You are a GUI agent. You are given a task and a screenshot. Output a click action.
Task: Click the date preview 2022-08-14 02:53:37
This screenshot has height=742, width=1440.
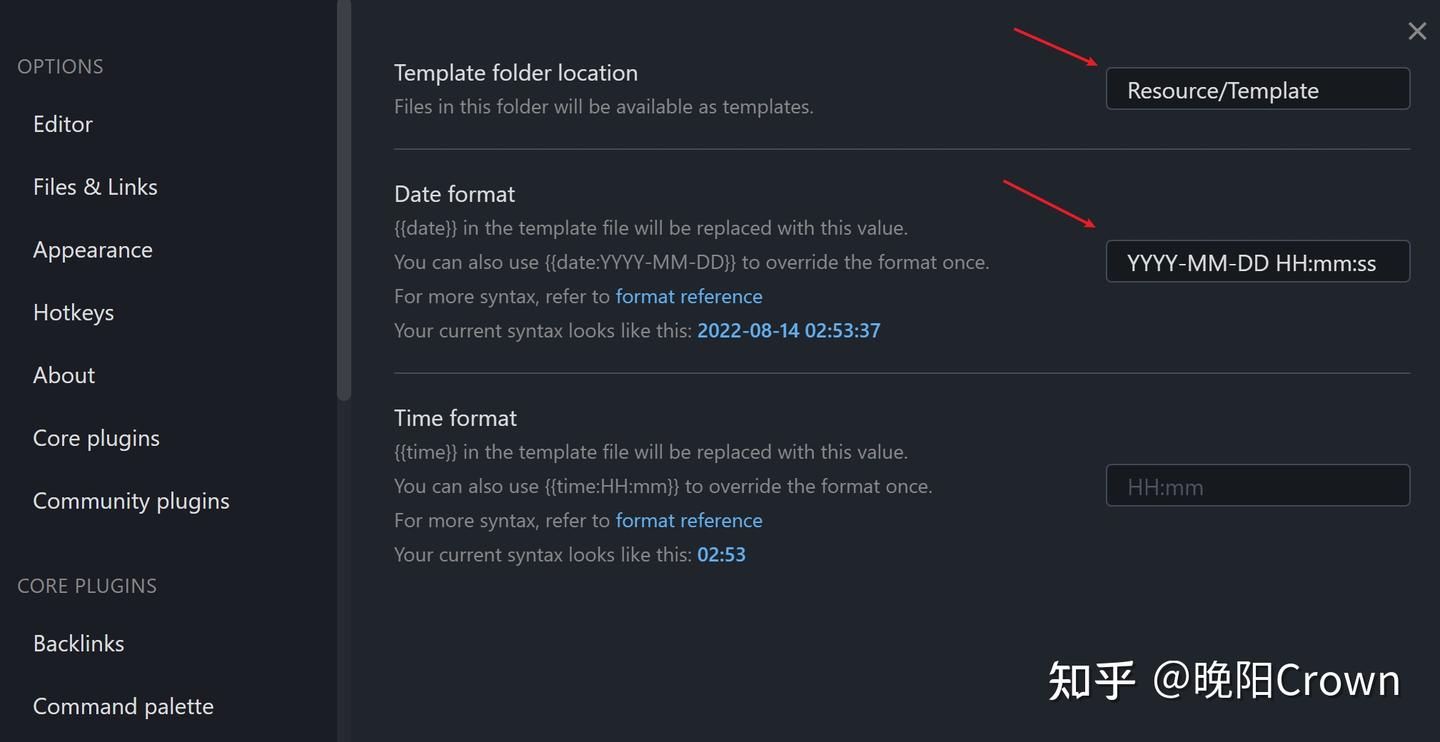788,331
